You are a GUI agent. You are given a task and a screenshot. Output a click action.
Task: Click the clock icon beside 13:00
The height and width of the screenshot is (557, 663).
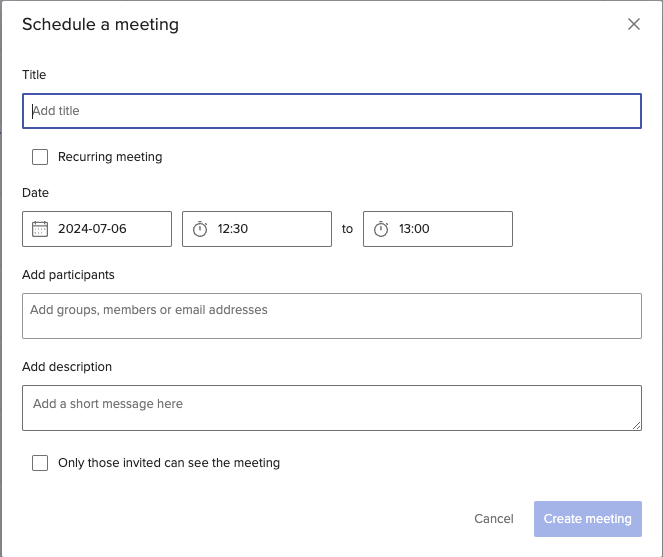point(381,229)
